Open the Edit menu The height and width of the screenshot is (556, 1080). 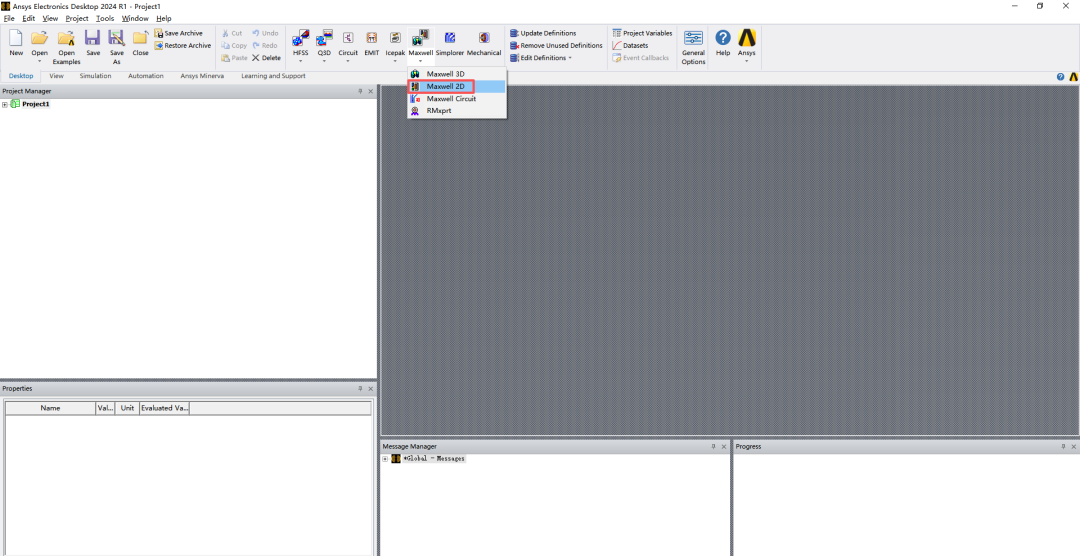coord(28,19)
